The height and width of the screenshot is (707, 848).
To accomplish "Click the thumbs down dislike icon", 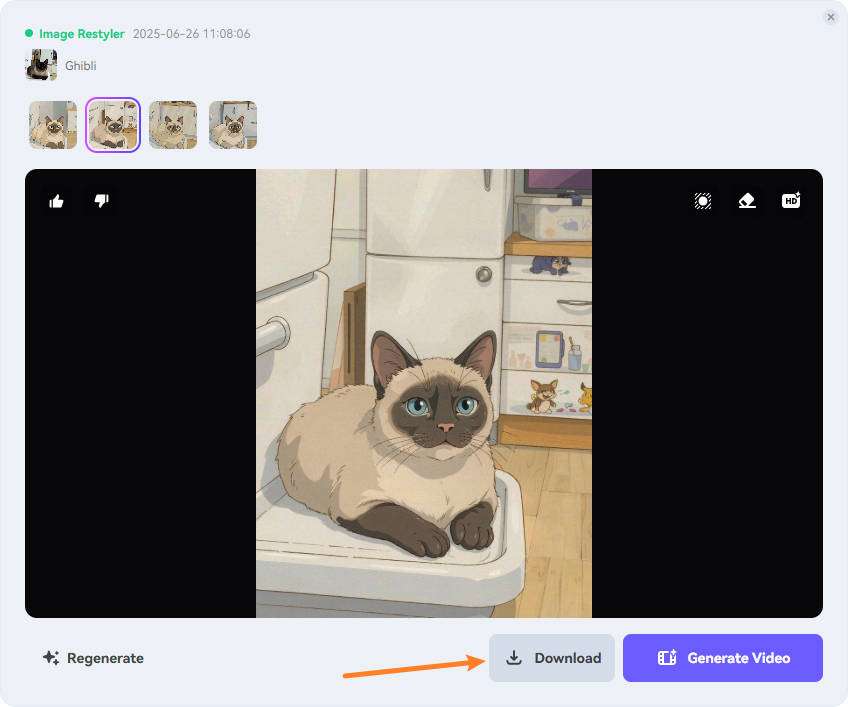I will (101, 201).
